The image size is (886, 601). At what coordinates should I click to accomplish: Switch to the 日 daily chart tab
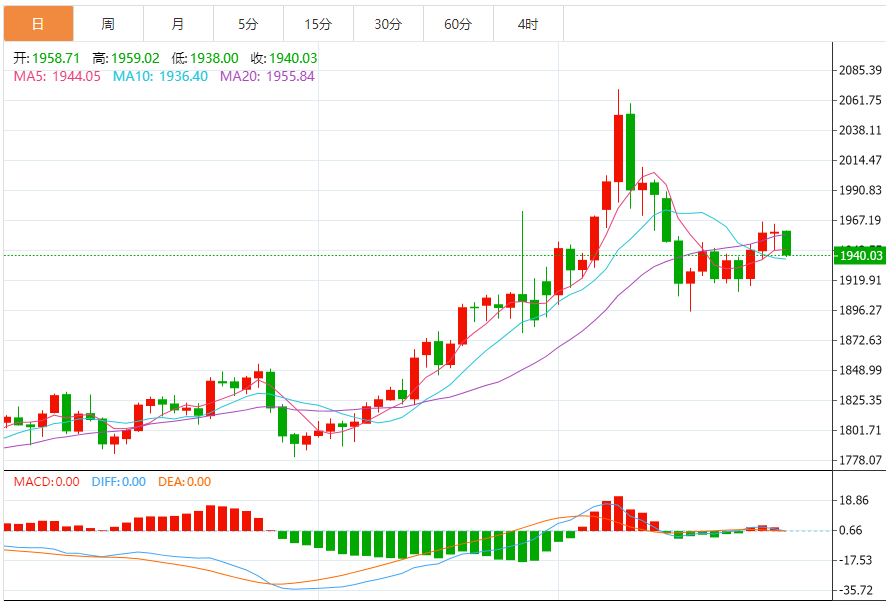pyautogui.click(x=38, y=24)
